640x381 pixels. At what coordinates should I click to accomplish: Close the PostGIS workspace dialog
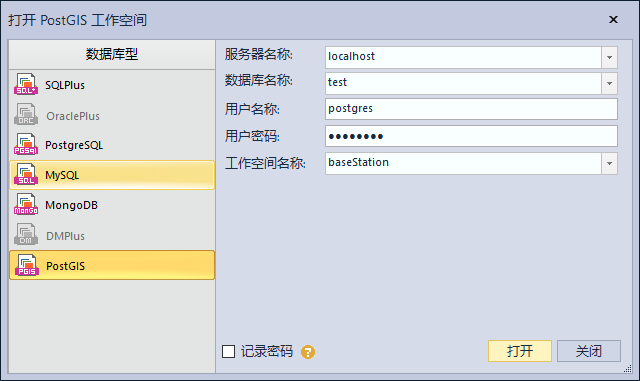(613, 20)
